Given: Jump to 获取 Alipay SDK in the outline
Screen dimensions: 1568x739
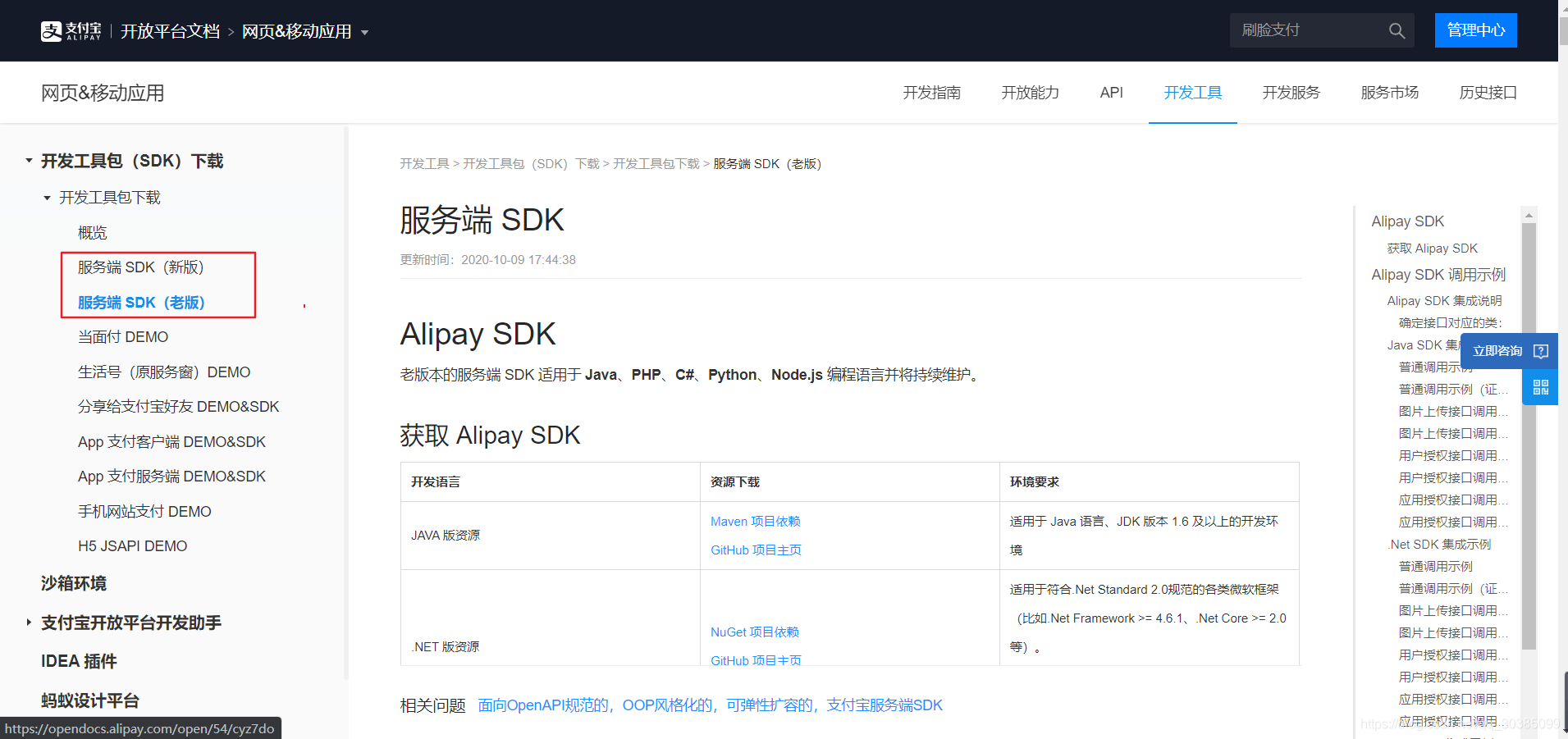Looking at the screenshot, I should (1432, 249).
